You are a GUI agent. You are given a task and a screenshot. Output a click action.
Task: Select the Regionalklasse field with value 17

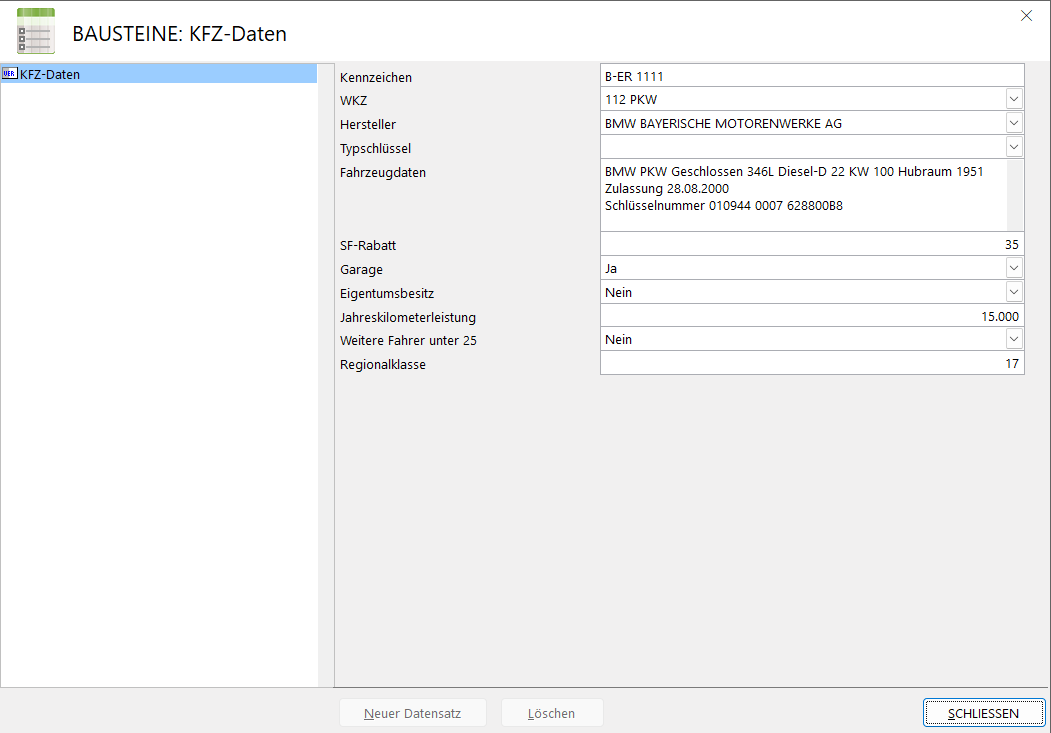click(810, 364)
